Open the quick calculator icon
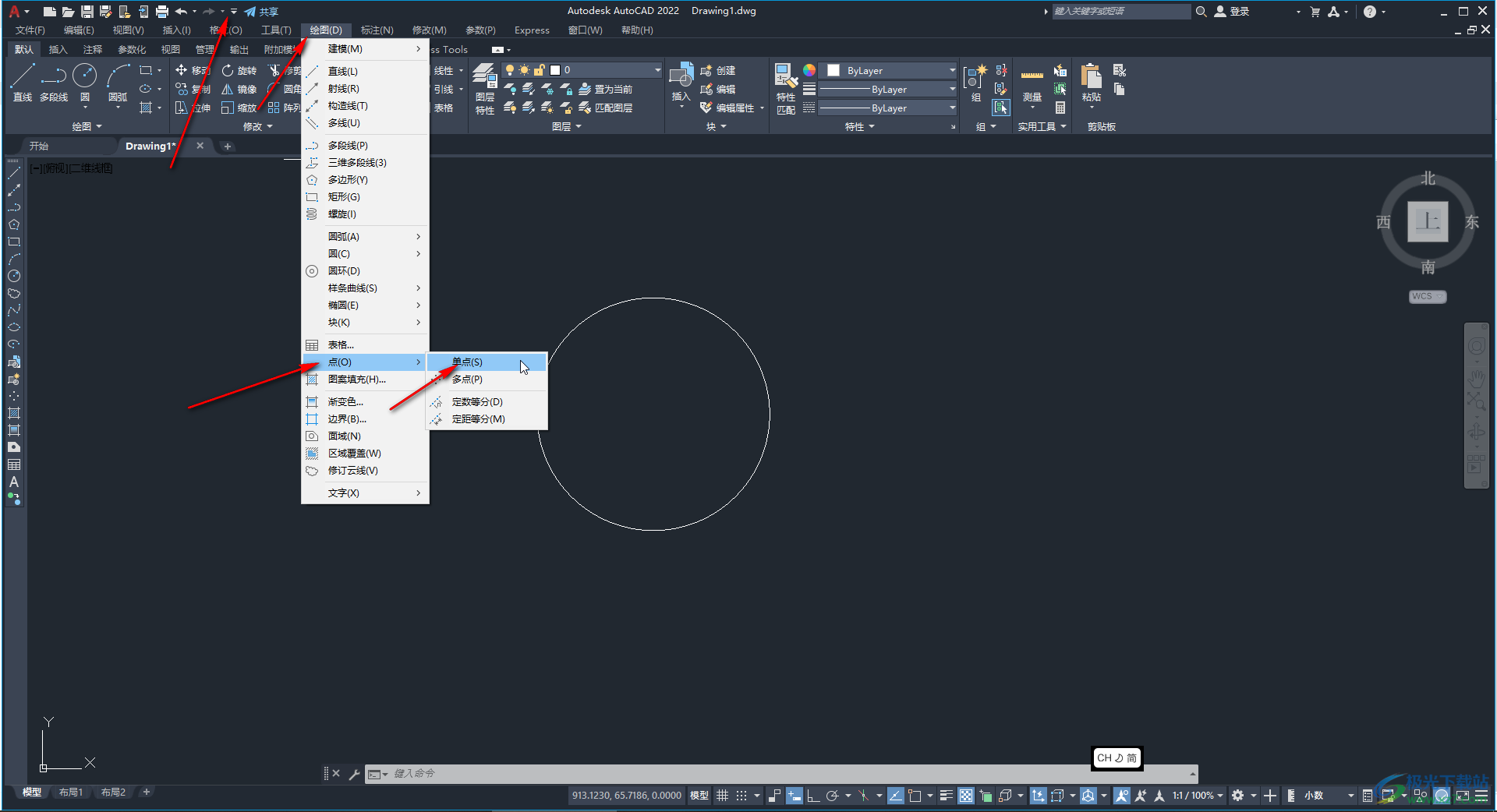 [1060, 108]
